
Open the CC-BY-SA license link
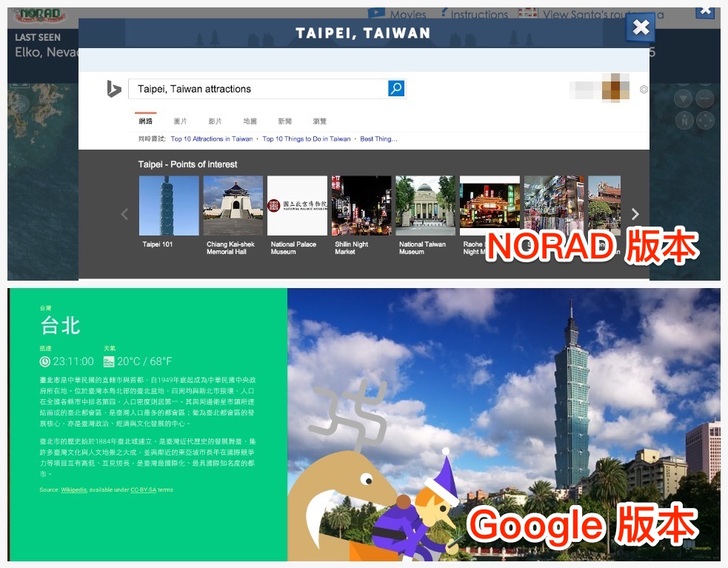(x=143, y=490)
